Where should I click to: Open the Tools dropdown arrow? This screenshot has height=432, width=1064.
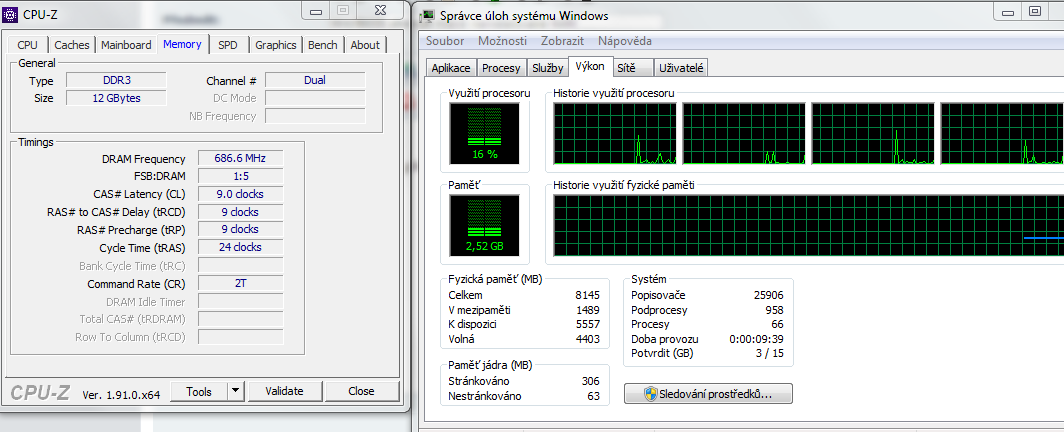(235, 391)
